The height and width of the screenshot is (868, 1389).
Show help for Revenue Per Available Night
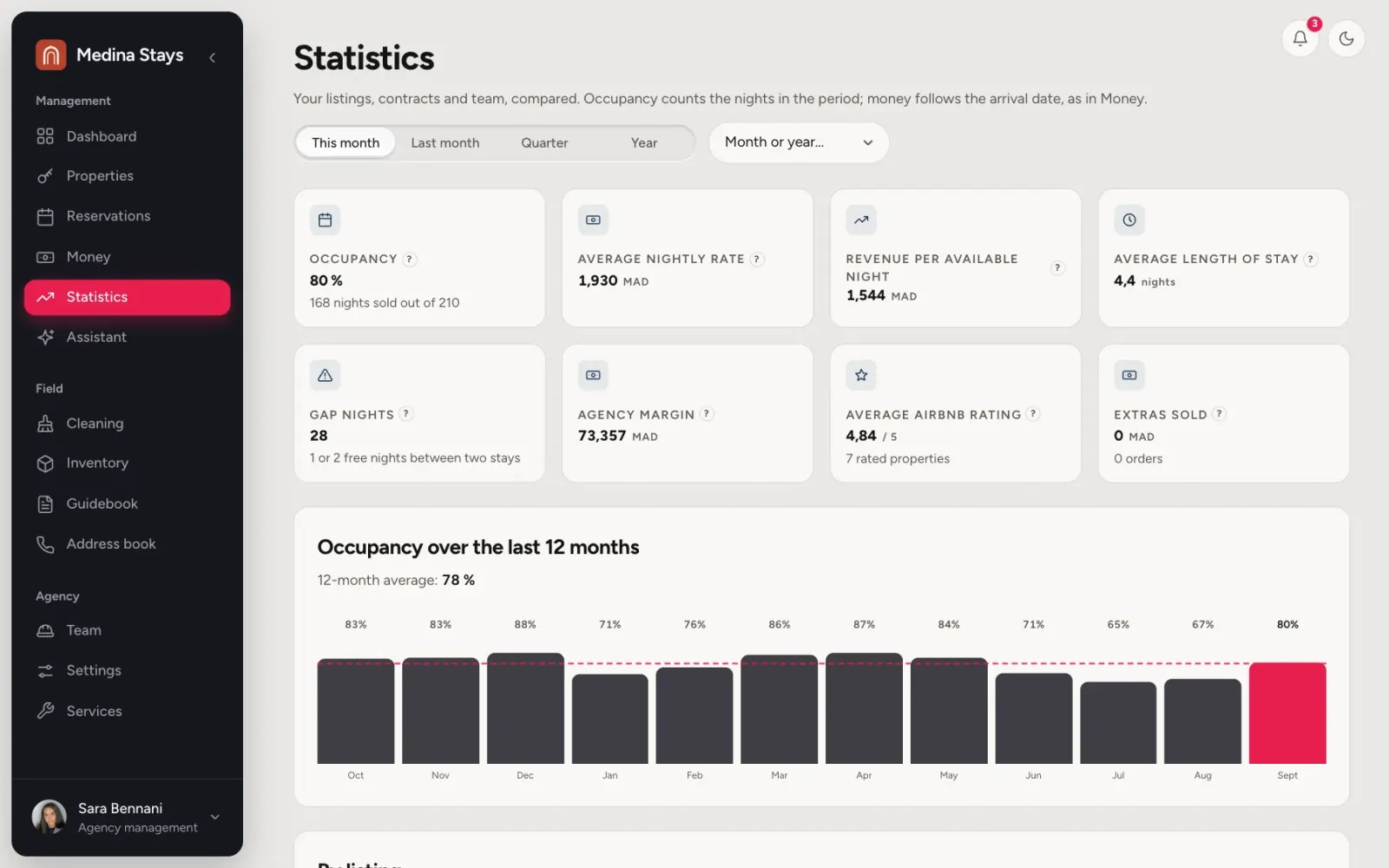click(1057, 267)
